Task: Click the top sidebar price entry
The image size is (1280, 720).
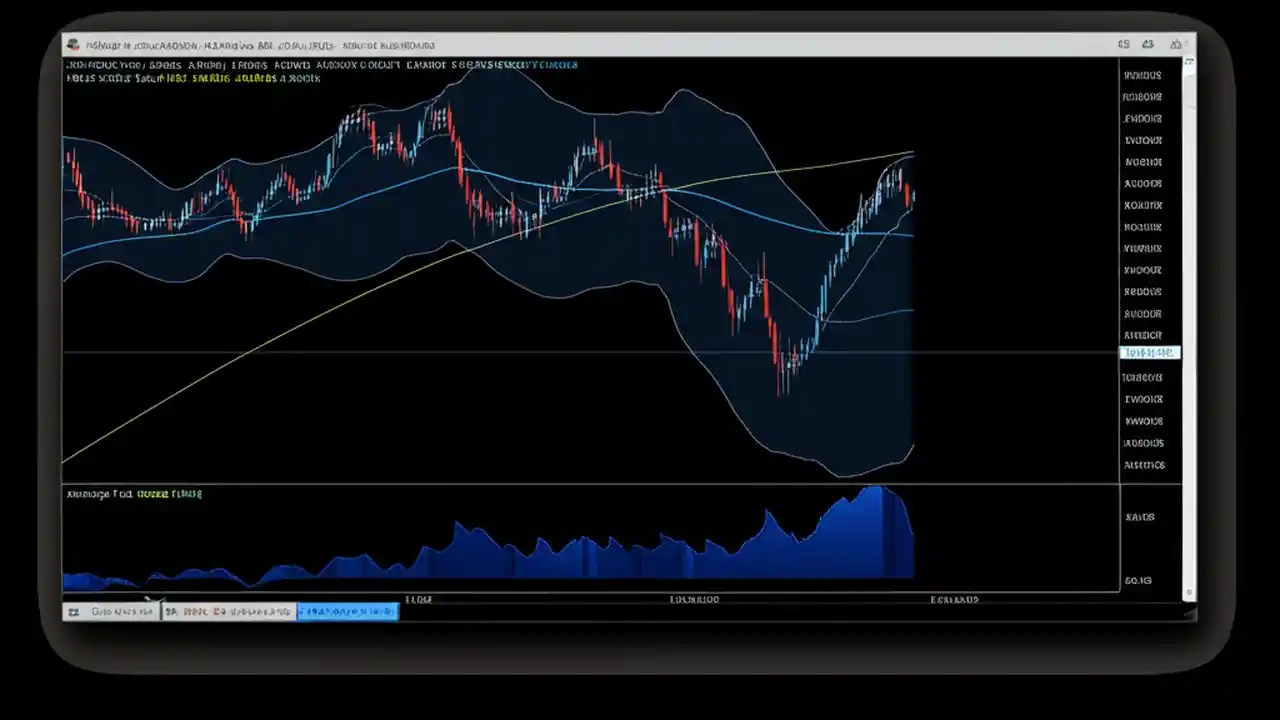Action: [1142, 75]
